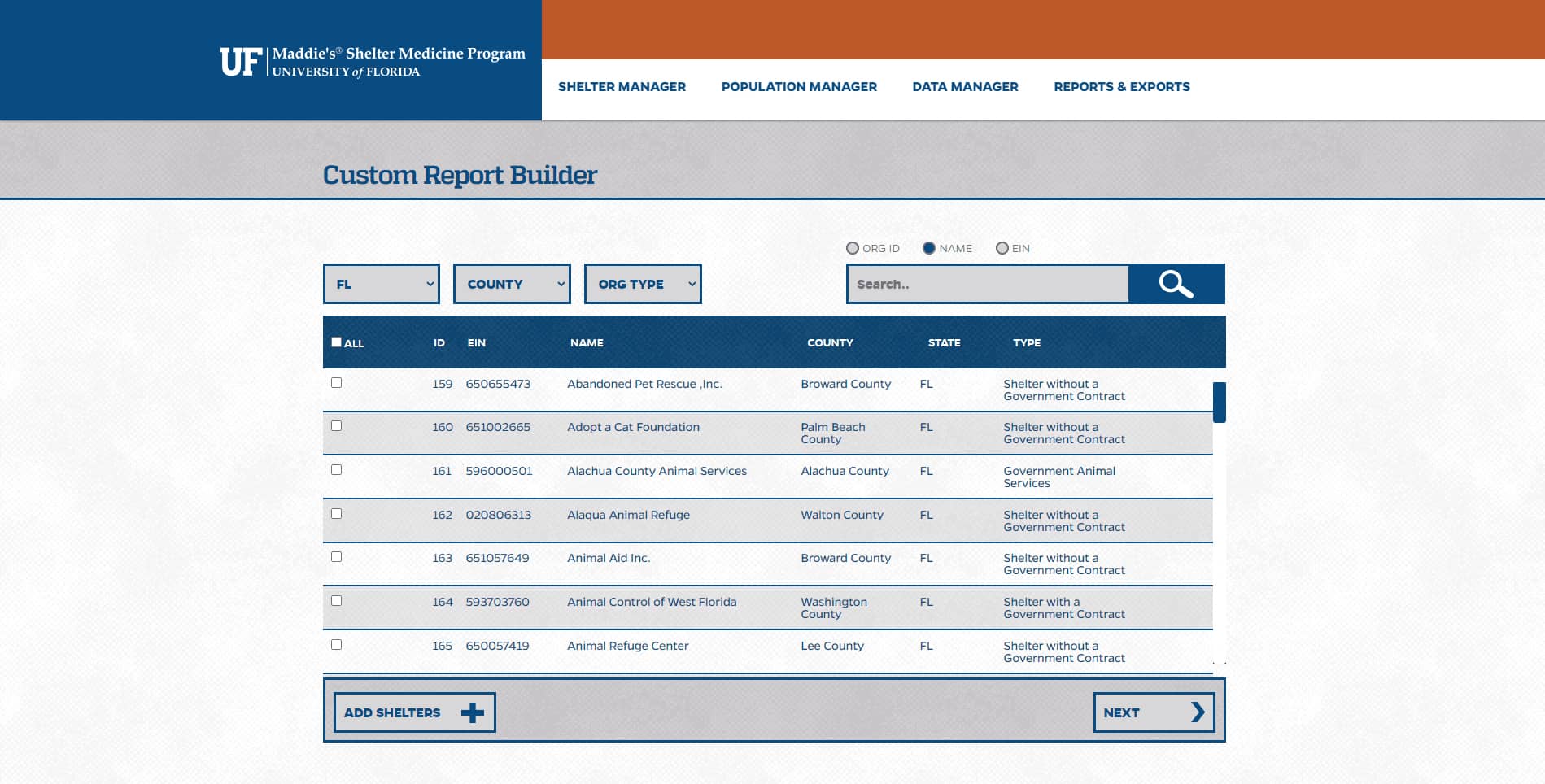Open the Population Manager menu
The width and height of the screenshot is (1545, 784).
799,87
